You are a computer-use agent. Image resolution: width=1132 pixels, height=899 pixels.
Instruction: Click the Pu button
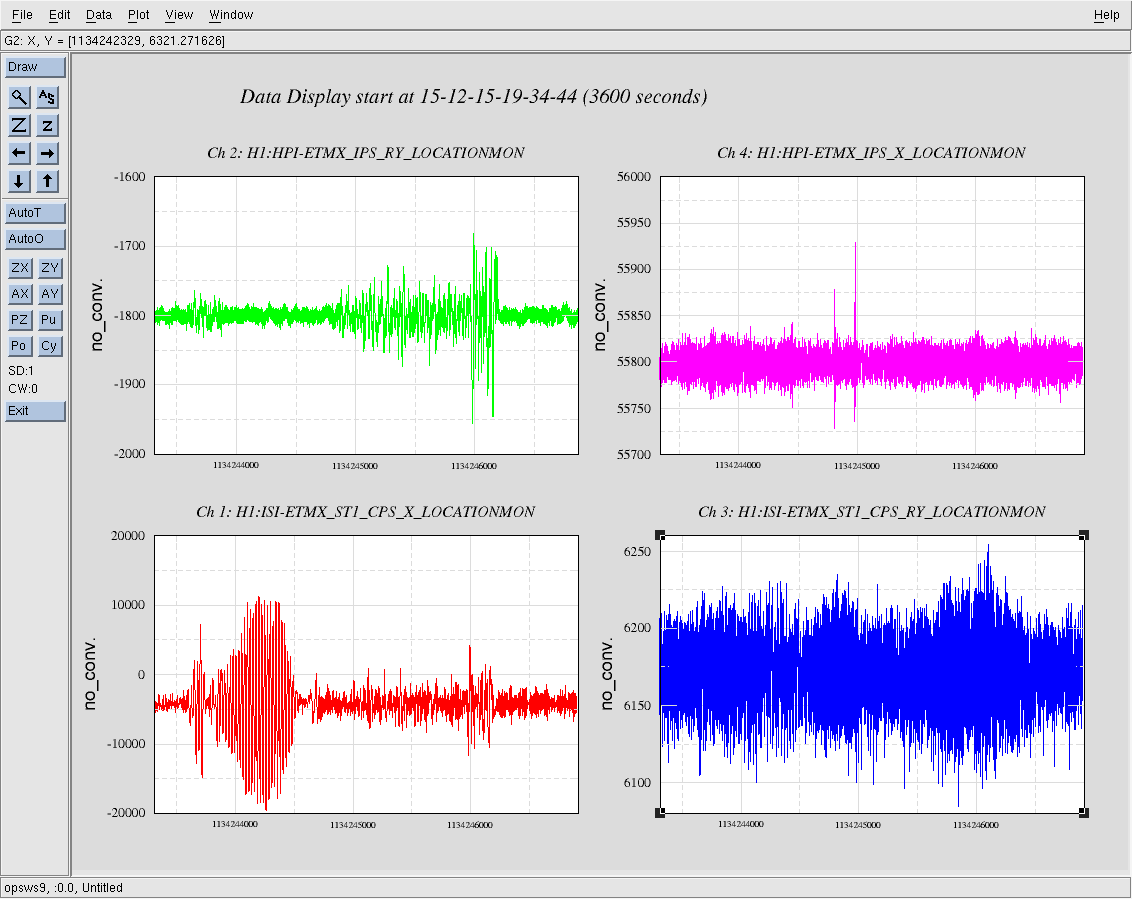click(49, 320)
